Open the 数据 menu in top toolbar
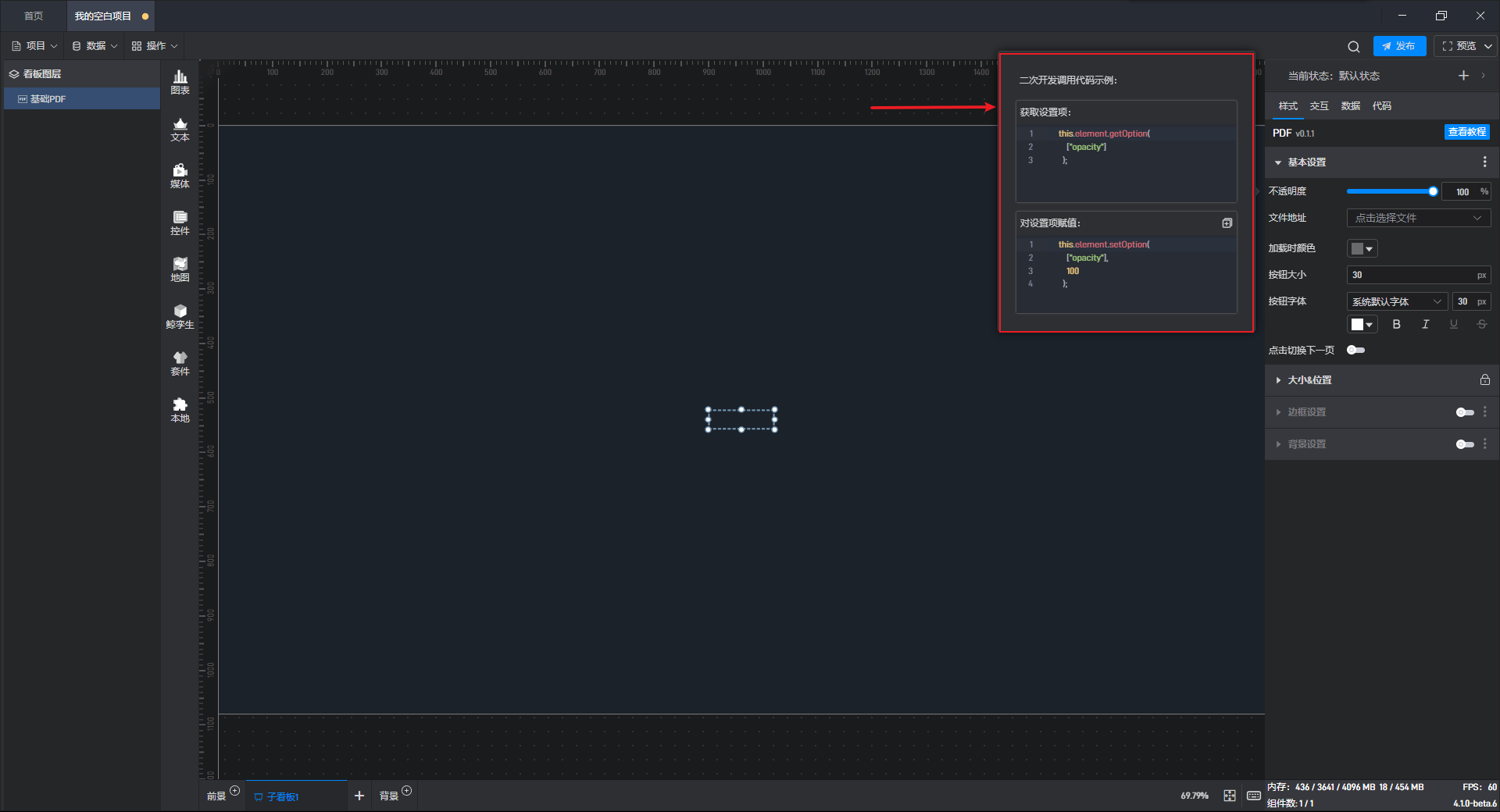This screenshot has width=1500, height=812. click(95, 46)
